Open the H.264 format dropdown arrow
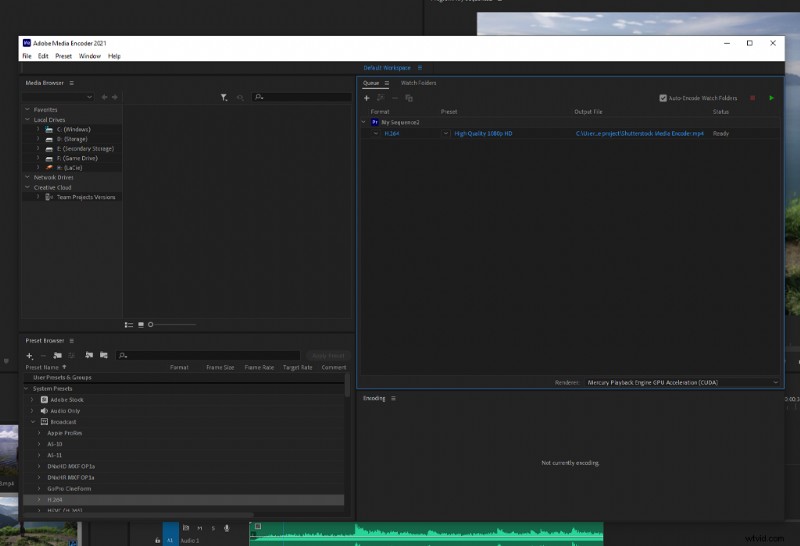Screen dimensions: 800x546 376,133
